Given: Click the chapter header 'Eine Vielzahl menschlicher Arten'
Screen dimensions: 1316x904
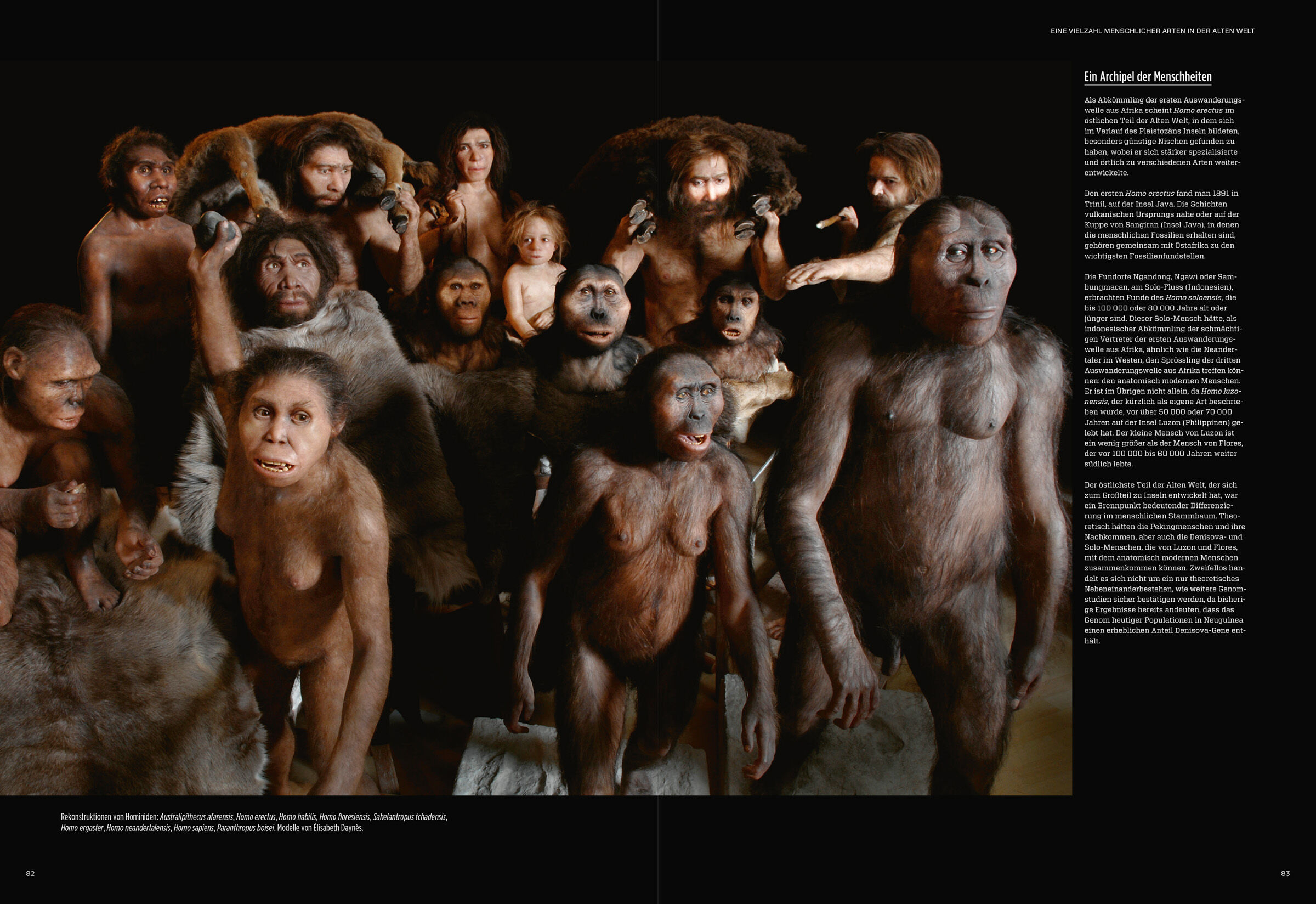Looking at the screenshot, I should [x=1153, y=31].
